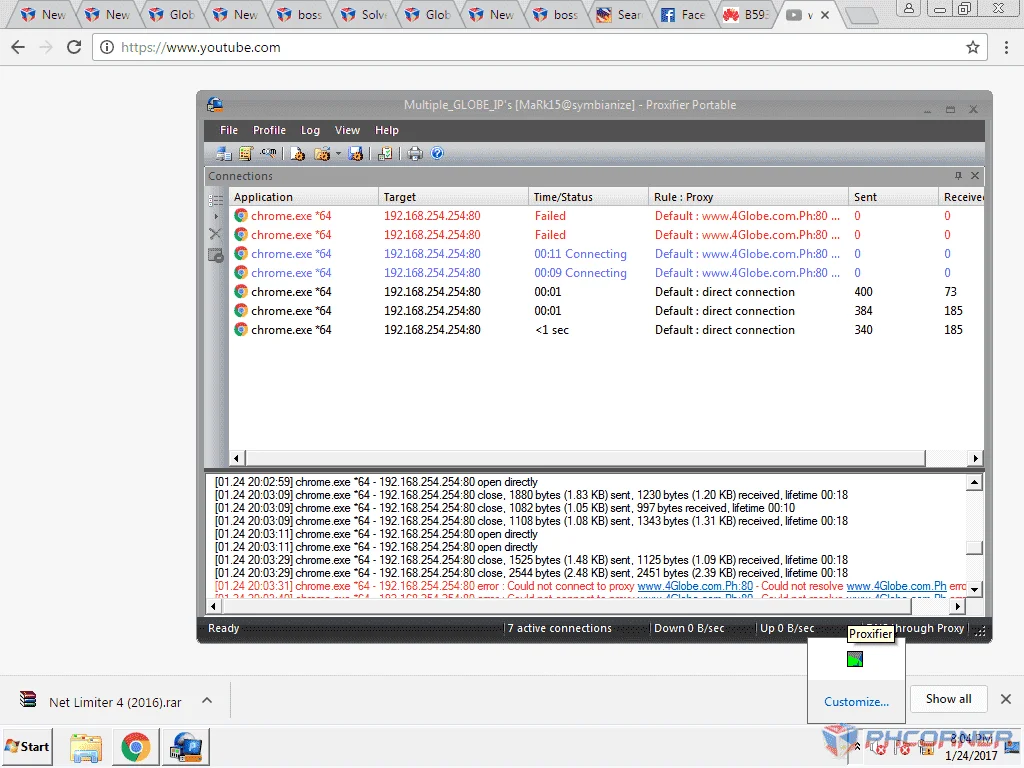This screenshot has width=1024, height=768.
Task: Sort by Rule : Proxy column header
Action: tap(748, 197)
